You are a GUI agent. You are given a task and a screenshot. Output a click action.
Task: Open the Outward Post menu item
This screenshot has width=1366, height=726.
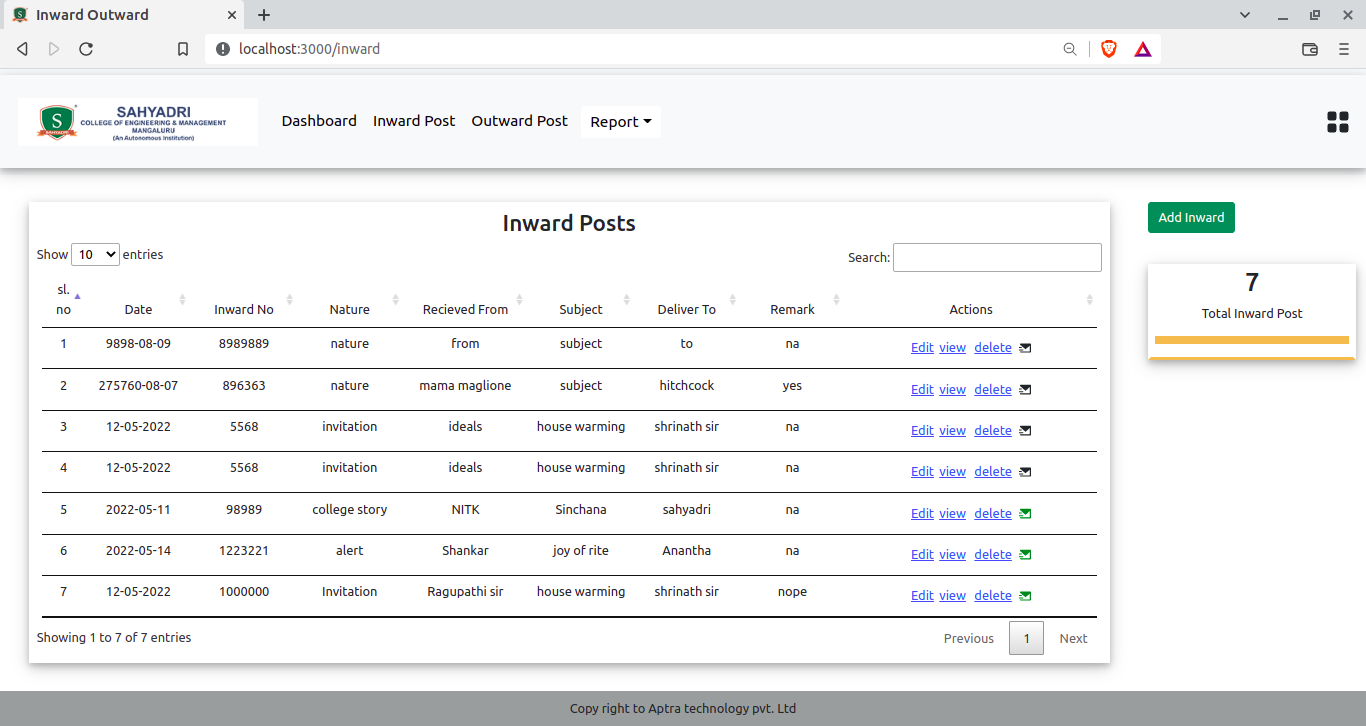(x=519, y=121)
